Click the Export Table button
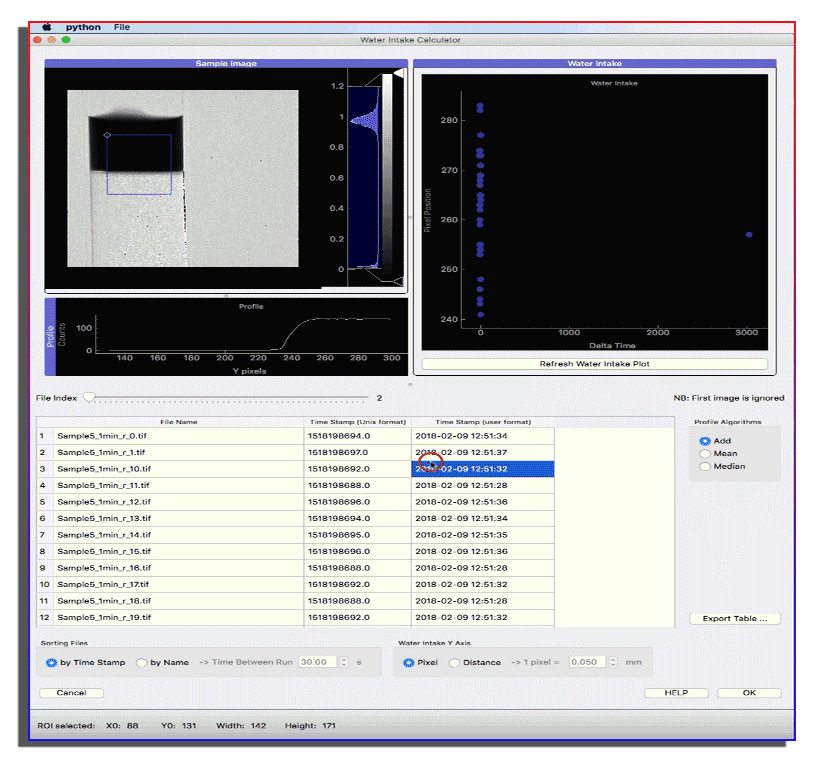This screenshot has width=824, height=762. (x=735, y=619)
